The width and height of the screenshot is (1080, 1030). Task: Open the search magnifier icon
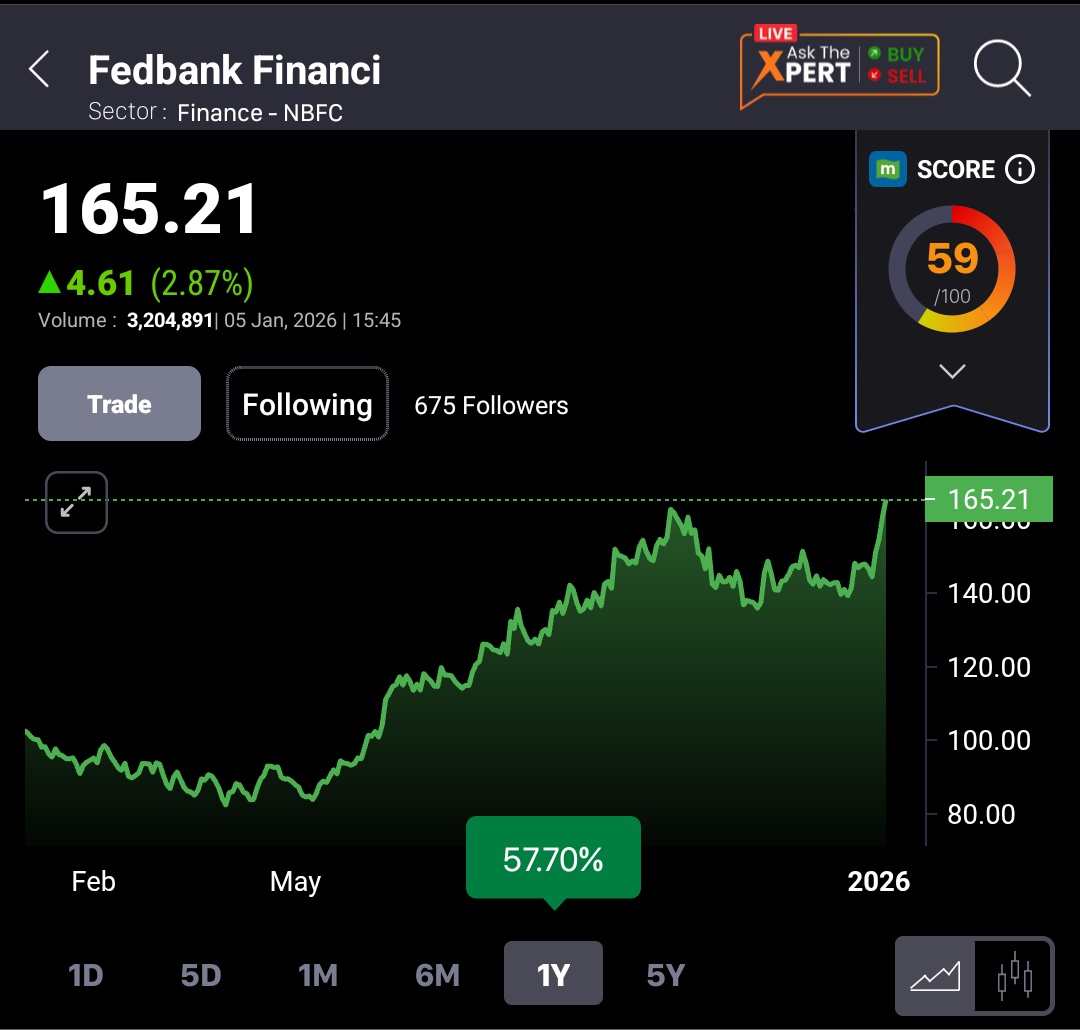coord(1002,68)
